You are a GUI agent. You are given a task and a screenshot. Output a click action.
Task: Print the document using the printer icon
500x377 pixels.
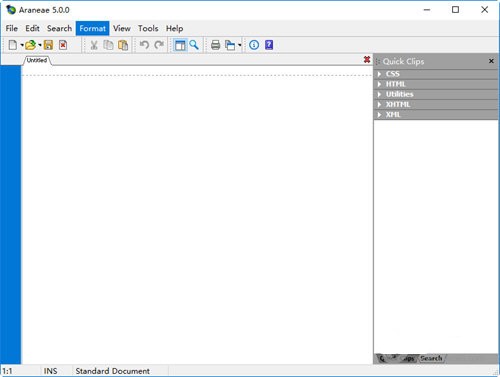(215, 45)
